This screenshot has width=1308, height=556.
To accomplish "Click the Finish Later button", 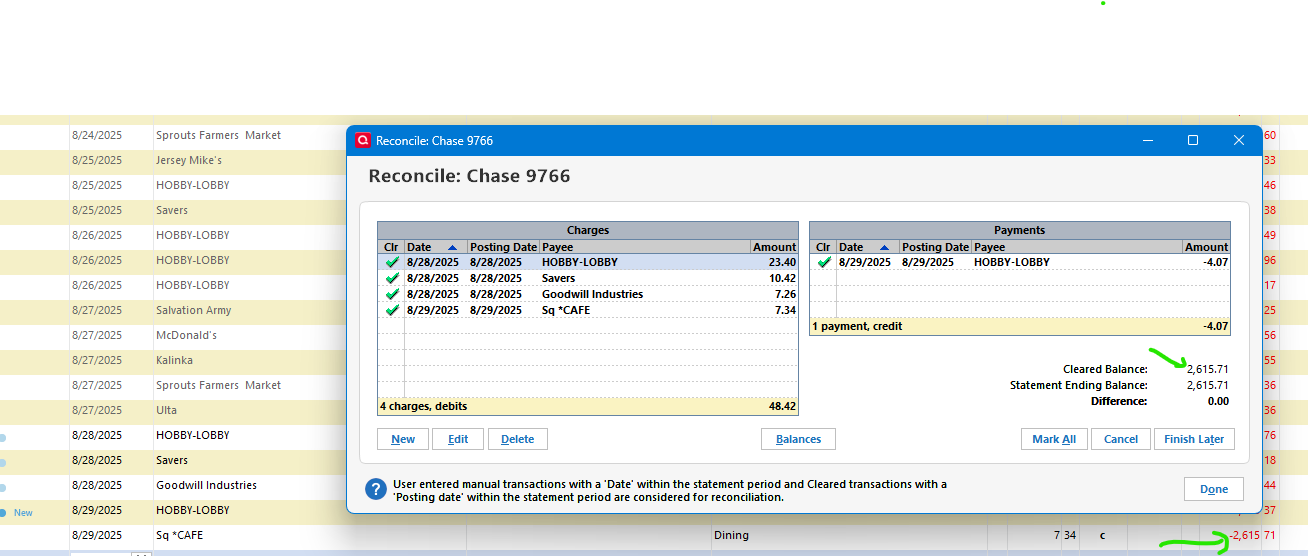I will pyautogui.click(x=1194, y=439).
